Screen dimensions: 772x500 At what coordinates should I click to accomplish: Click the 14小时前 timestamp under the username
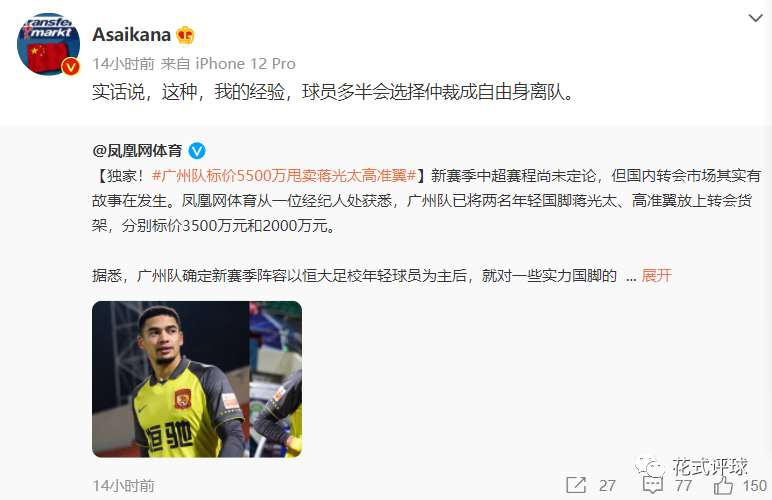pyautogui.click(x=123, y=63)
